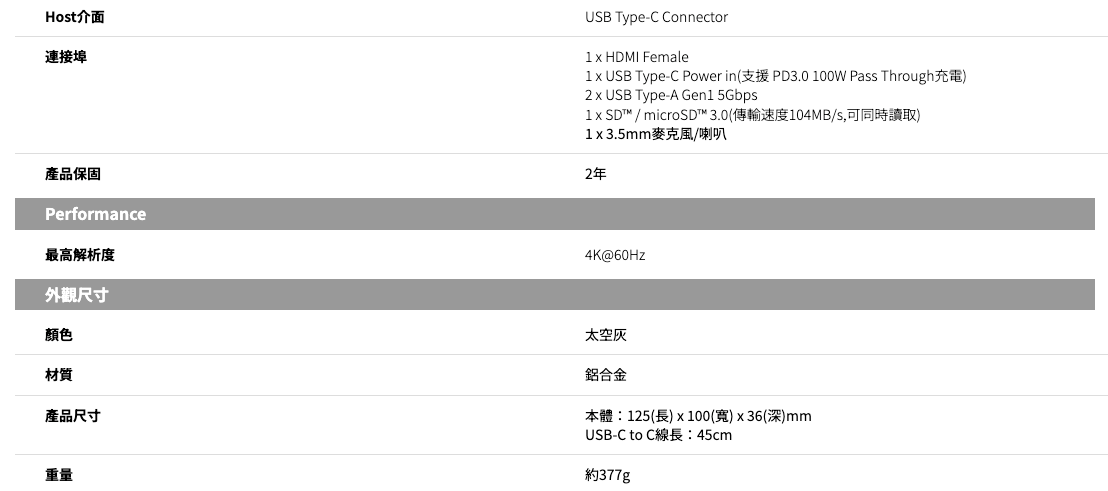Click the 約377g weight value

point(607,475)
